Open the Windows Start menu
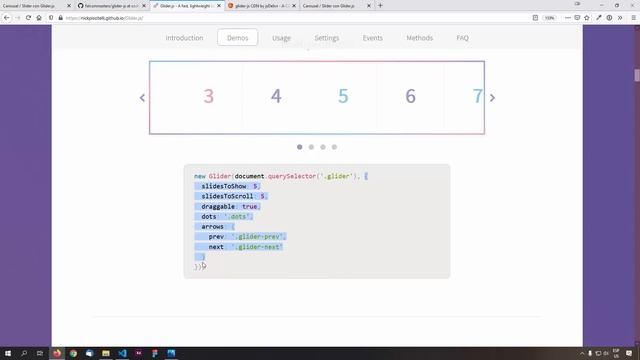 pos(7,353)
